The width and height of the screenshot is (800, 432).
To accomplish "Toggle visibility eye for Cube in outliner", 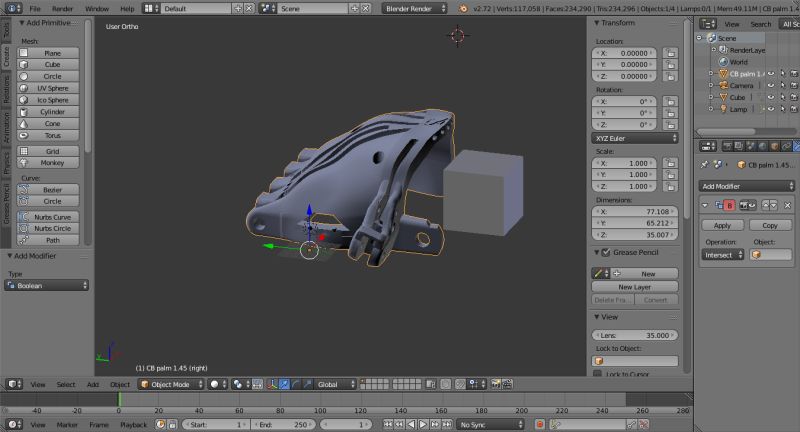I will 771,97.
